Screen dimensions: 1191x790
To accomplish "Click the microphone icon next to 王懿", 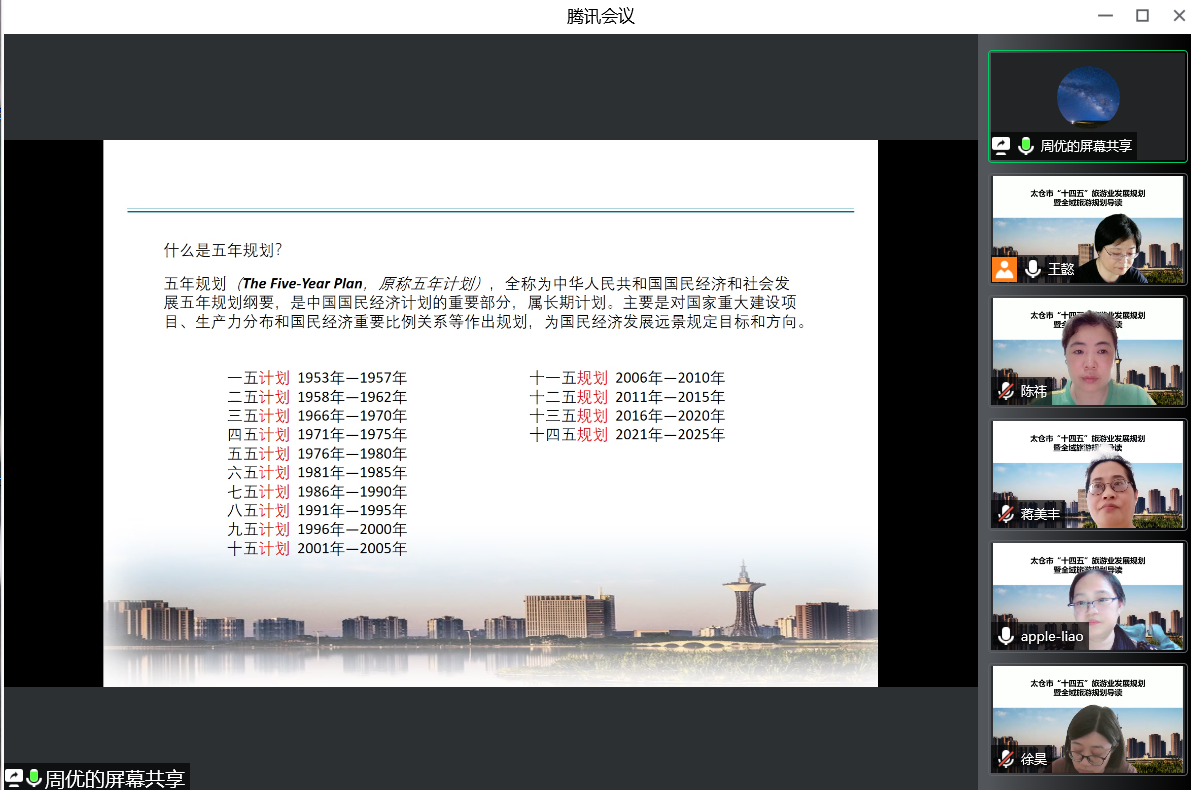I will tap(1033, 269).
